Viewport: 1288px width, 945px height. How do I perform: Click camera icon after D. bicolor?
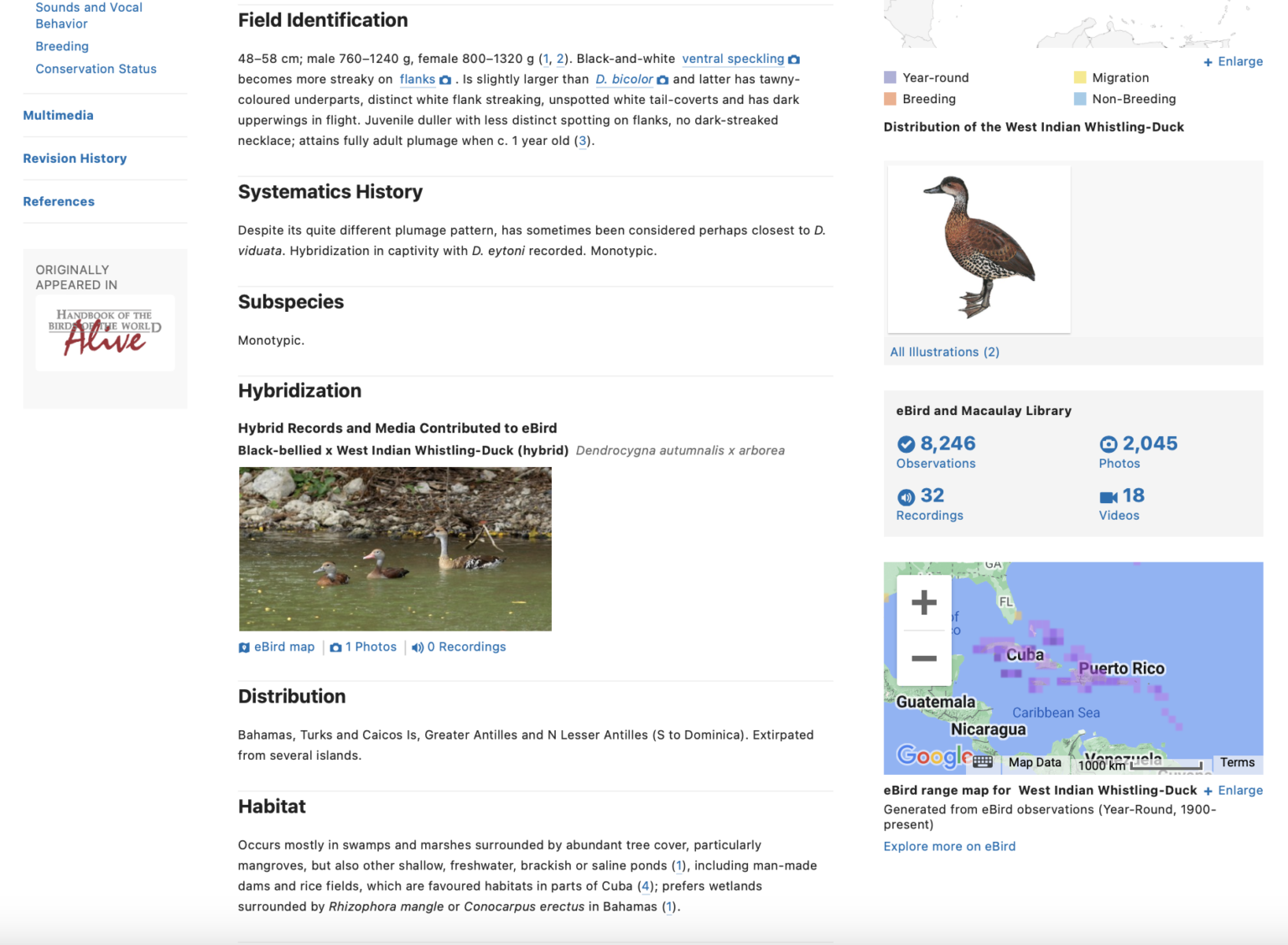pos(662,80)
